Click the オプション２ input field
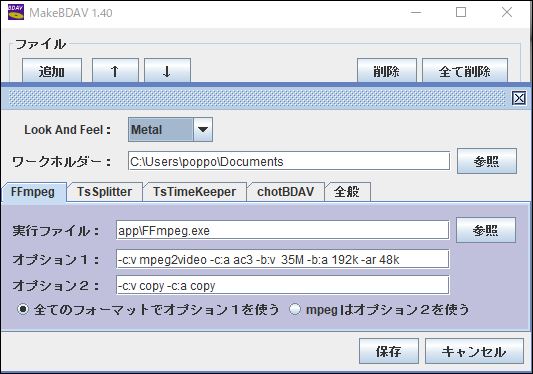 tap(282, 285)
